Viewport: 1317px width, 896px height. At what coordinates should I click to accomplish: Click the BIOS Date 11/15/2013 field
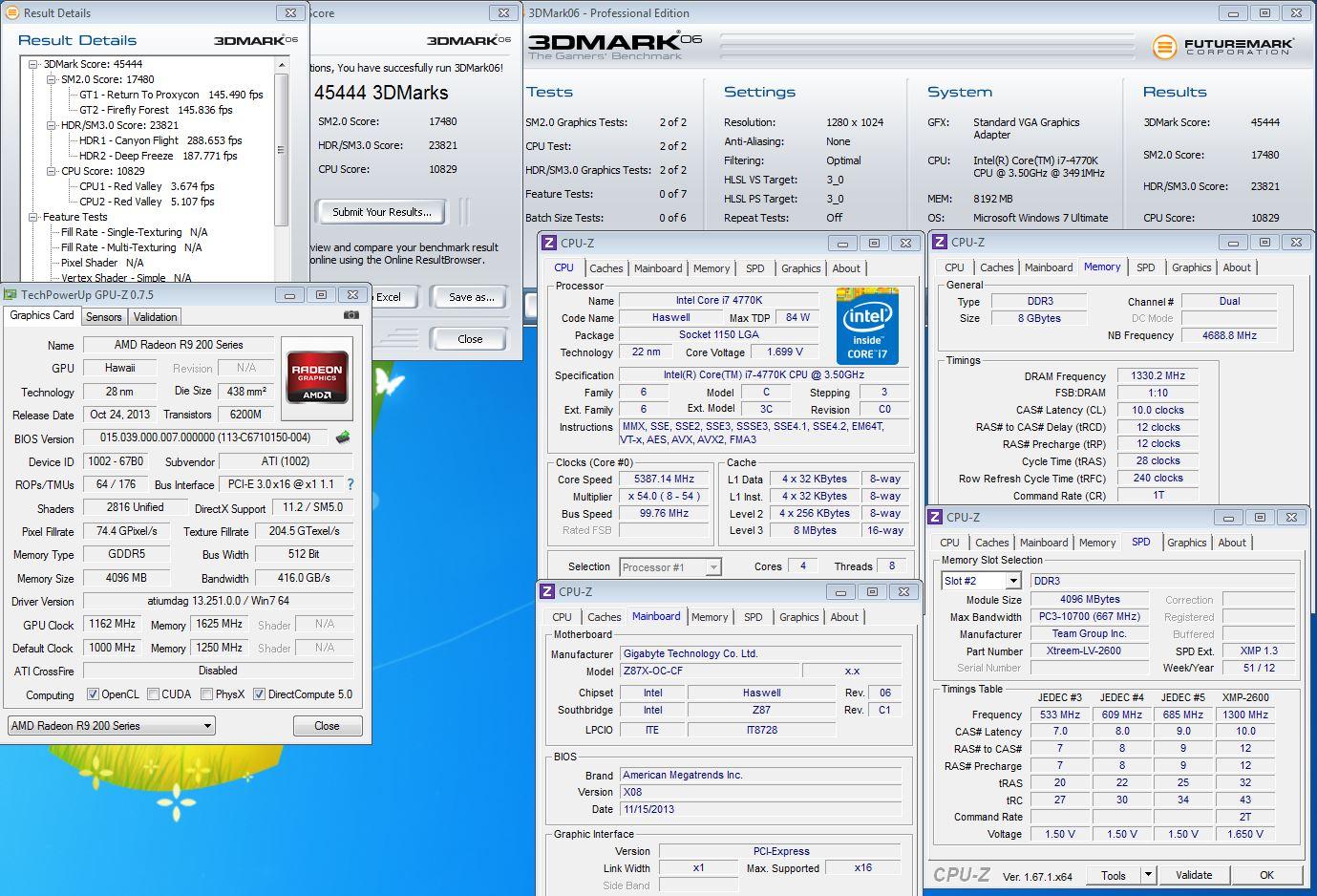point(760,809)
